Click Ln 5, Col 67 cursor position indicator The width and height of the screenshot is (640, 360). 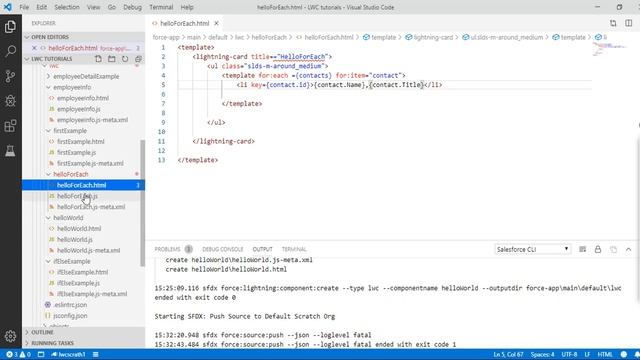tap(508, 354)
